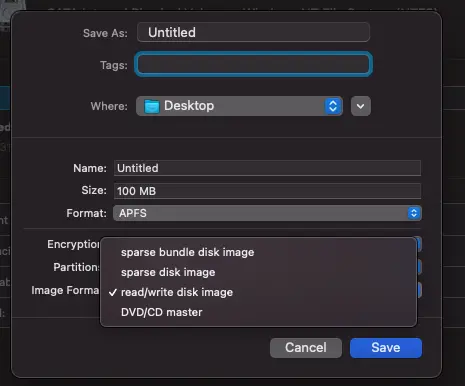Click the Name field containing Untitled
This screenshot has height=386, width=465.
click(x=267, y=168)
